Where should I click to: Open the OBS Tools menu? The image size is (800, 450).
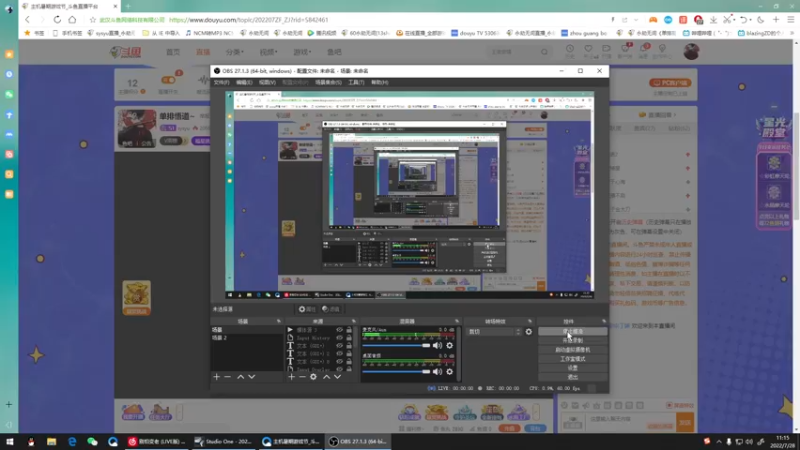coord(356,82)
